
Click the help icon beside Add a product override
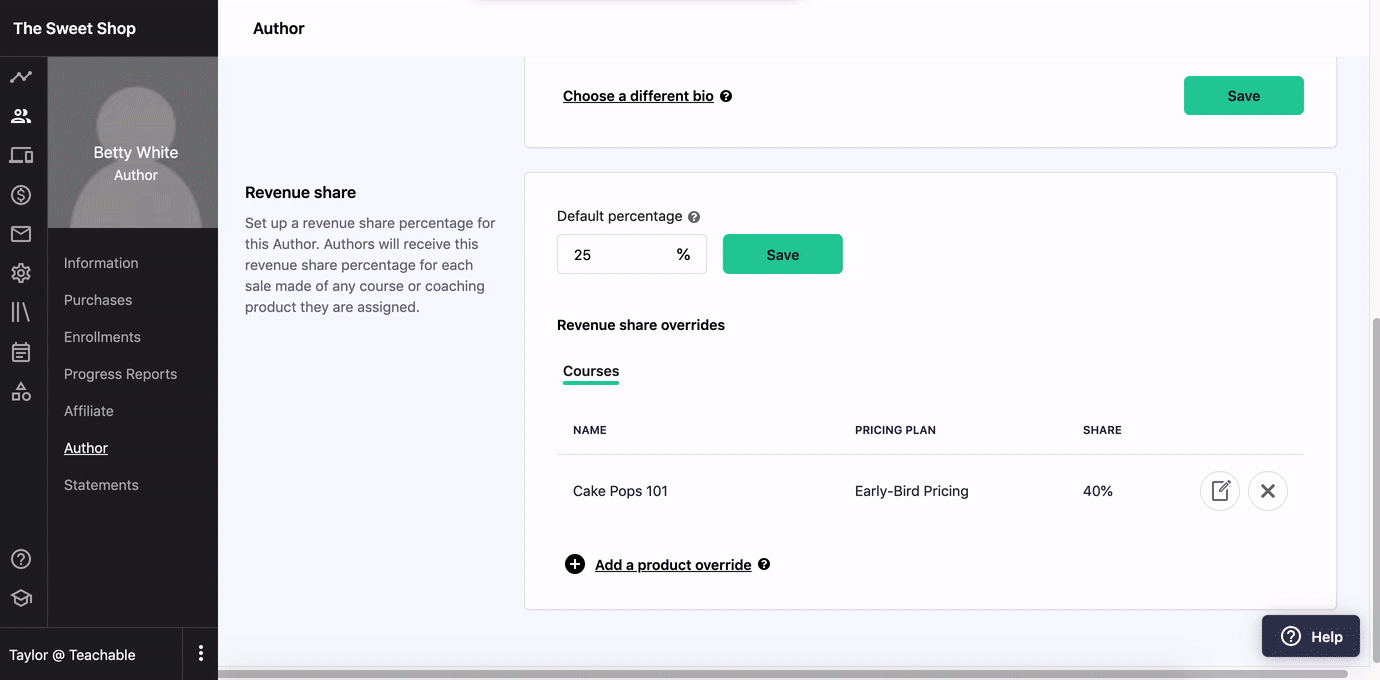tap(764, 564)
